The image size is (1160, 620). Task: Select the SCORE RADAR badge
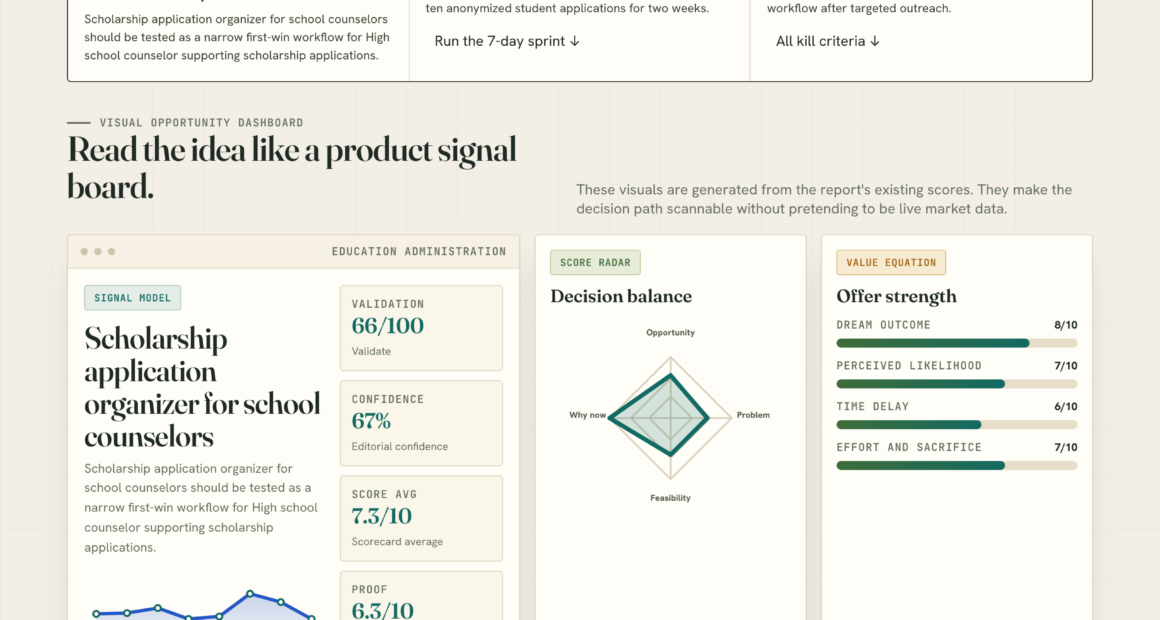(x=595, y=263)
